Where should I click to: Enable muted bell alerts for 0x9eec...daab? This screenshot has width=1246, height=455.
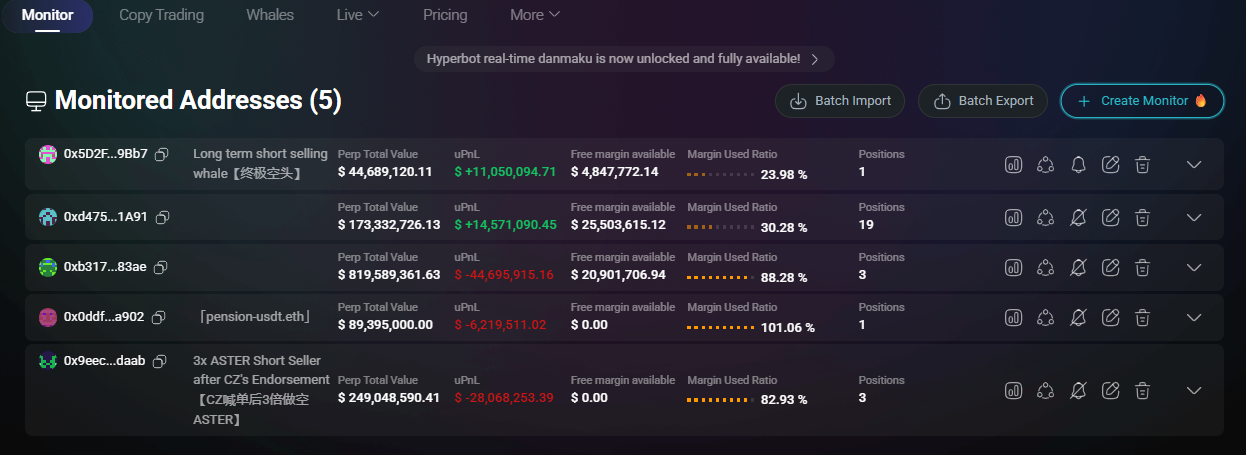point(1078,390)
